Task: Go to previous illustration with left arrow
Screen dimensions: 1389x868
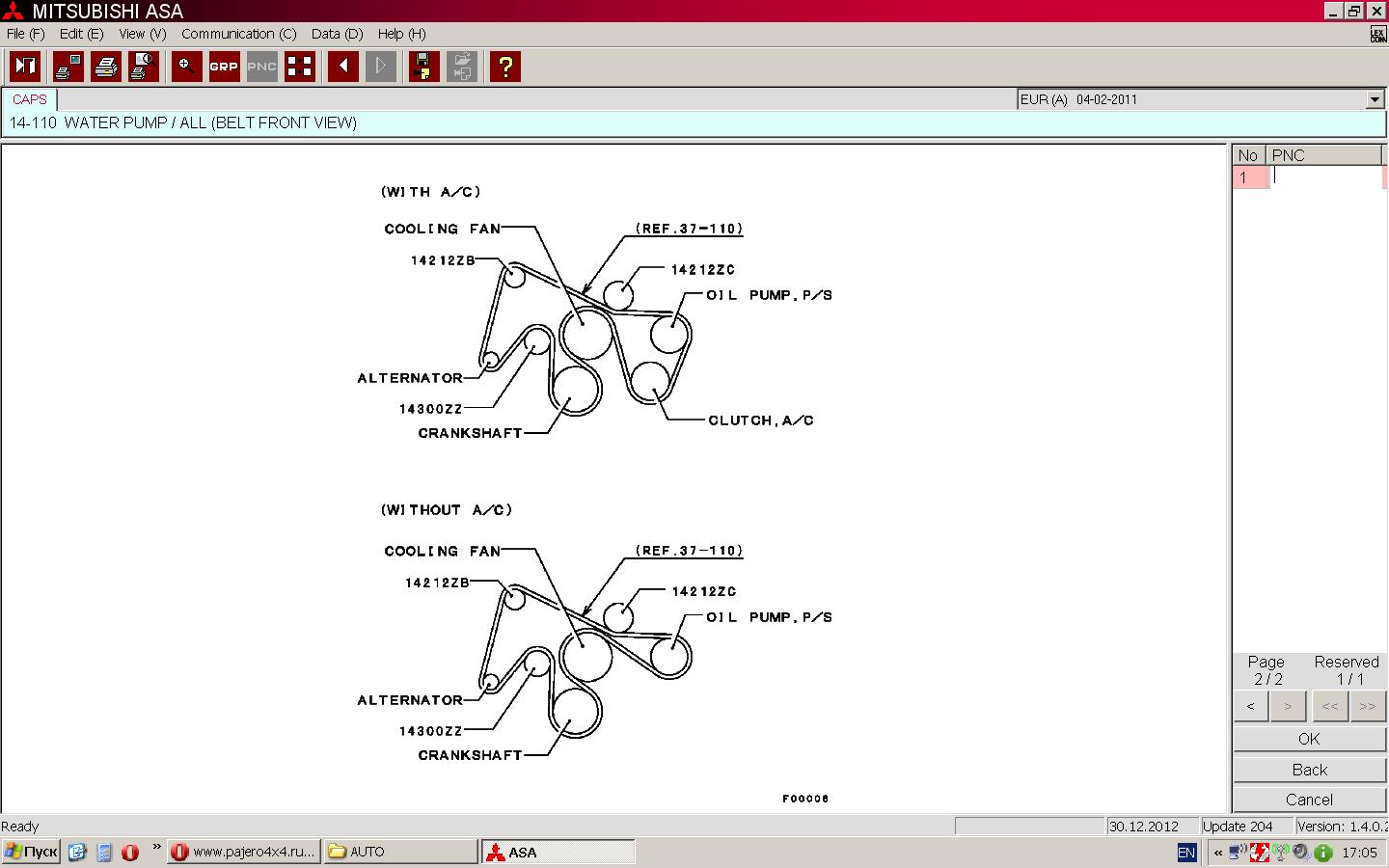Action: (x=343, y=67)
